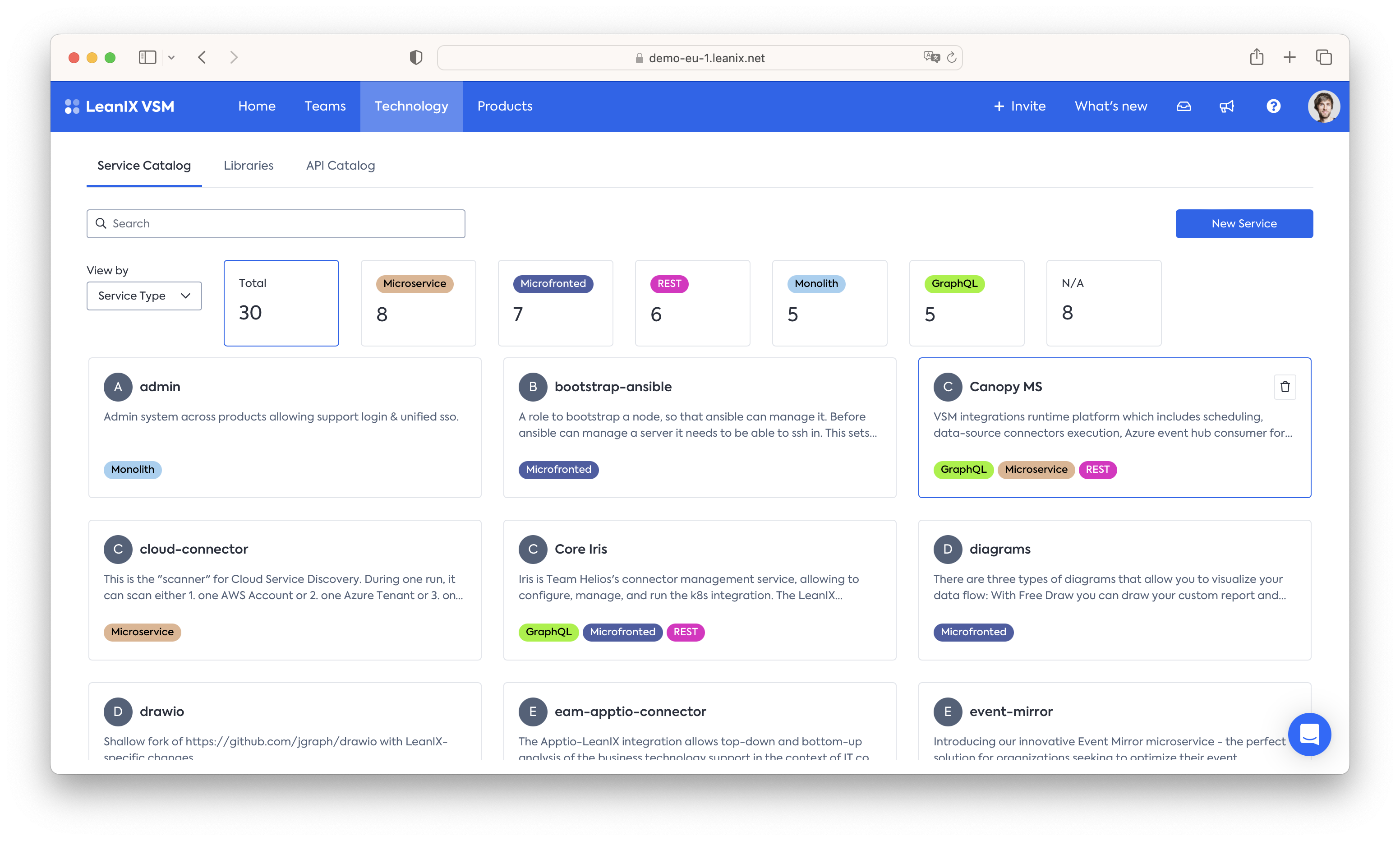Click the New Service button
The image size is (1400, 841).
(1243, 223)
